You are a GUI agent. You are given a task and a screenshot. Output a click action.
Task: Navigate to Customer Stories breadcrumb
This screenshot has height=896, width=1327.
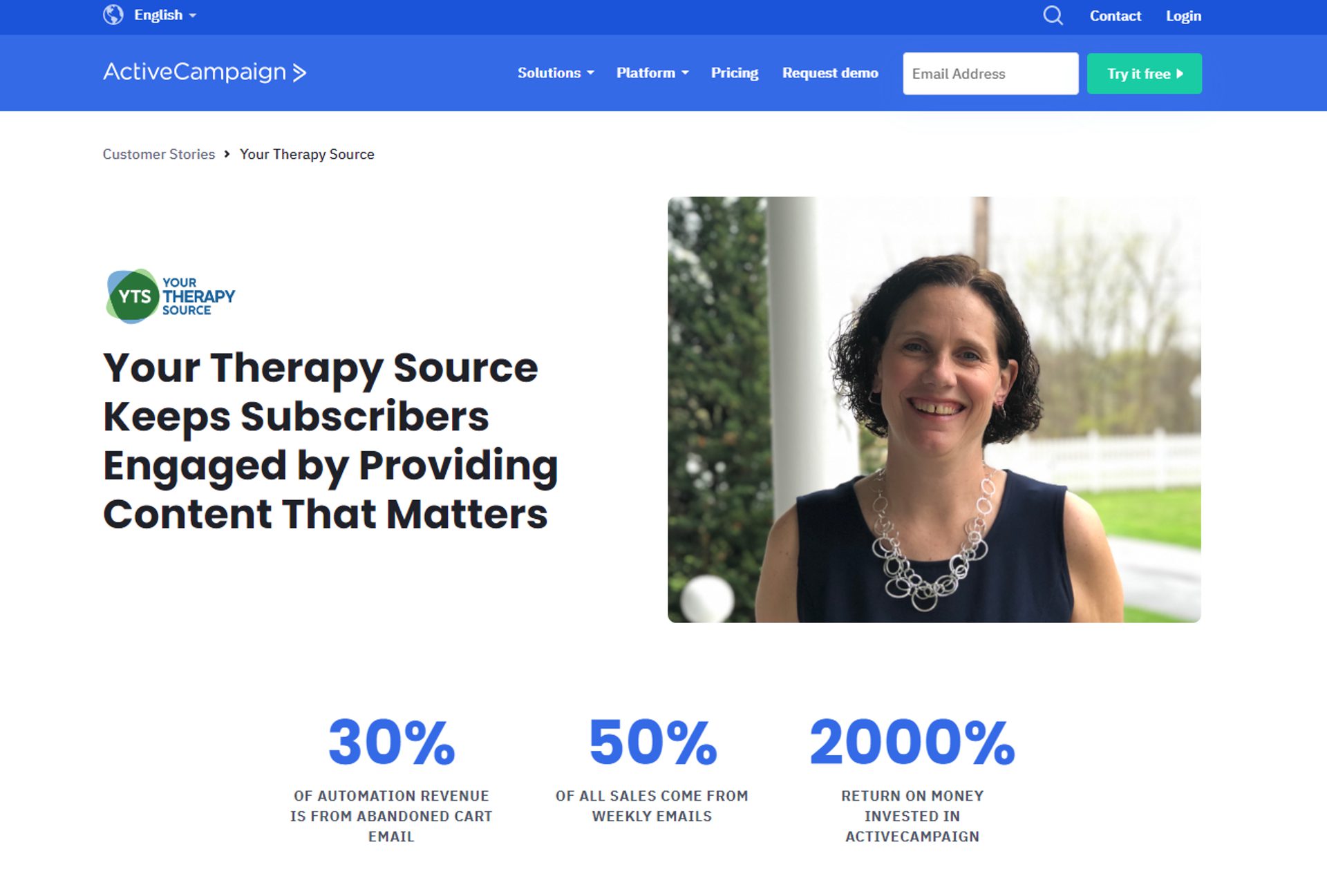(159, 154)
